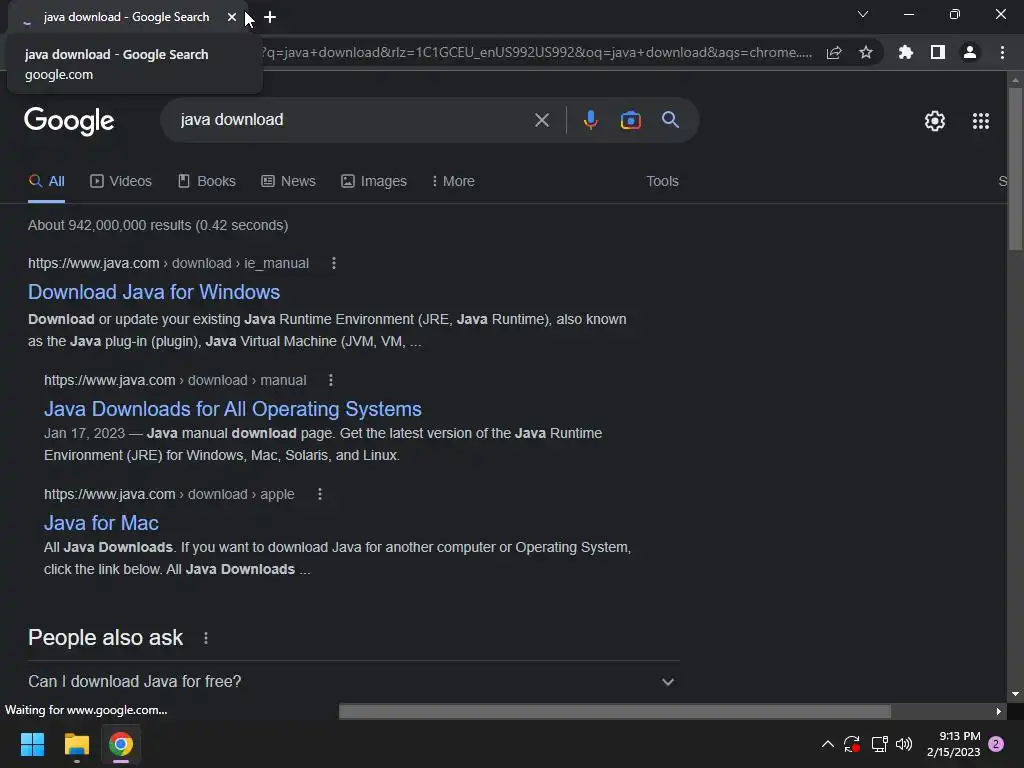
Task: Open the sync update tray icon
Action: 852,744
